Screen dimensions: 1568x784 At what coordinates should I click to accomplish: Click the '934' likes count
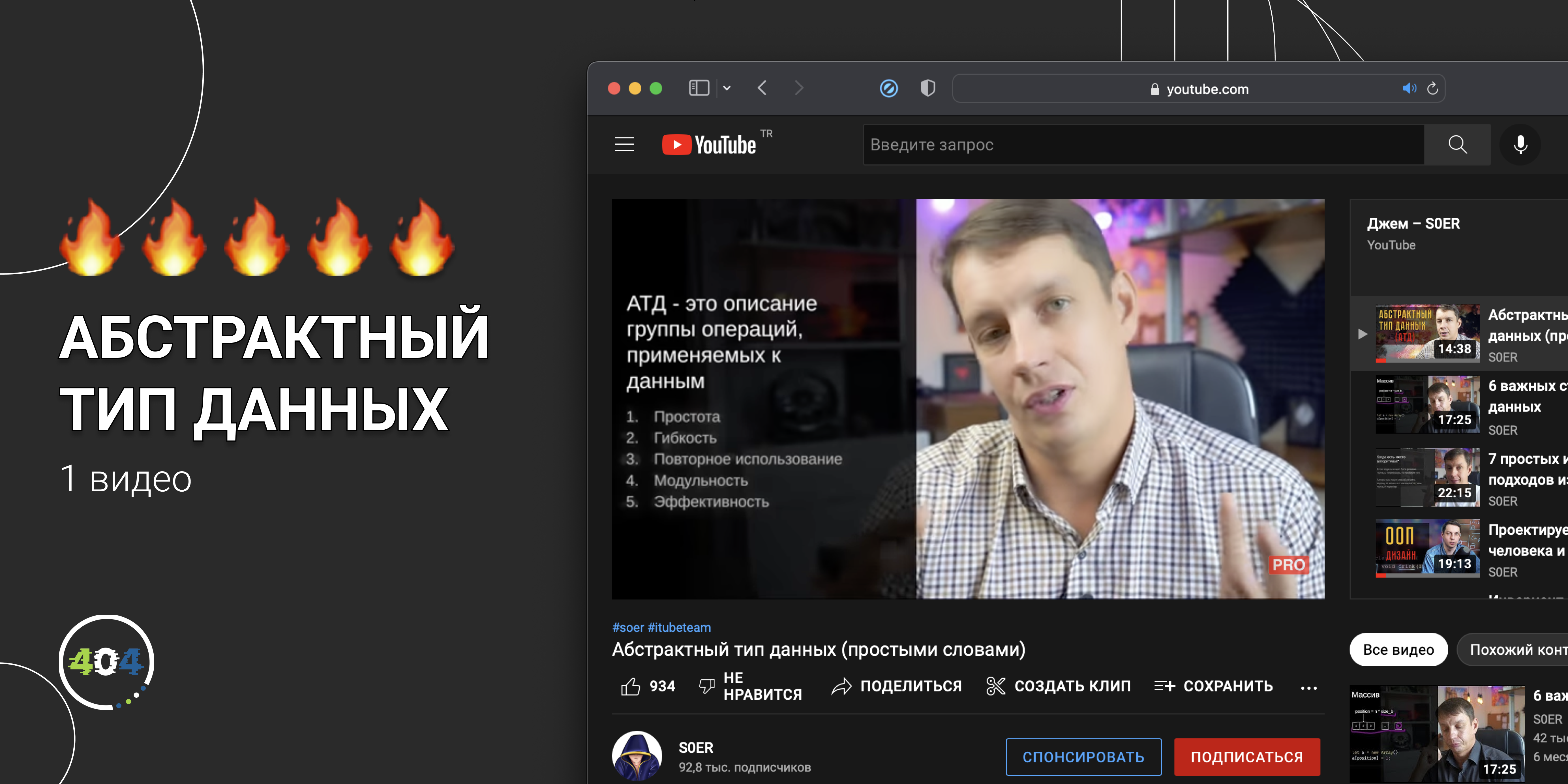[x=662, y=686]
